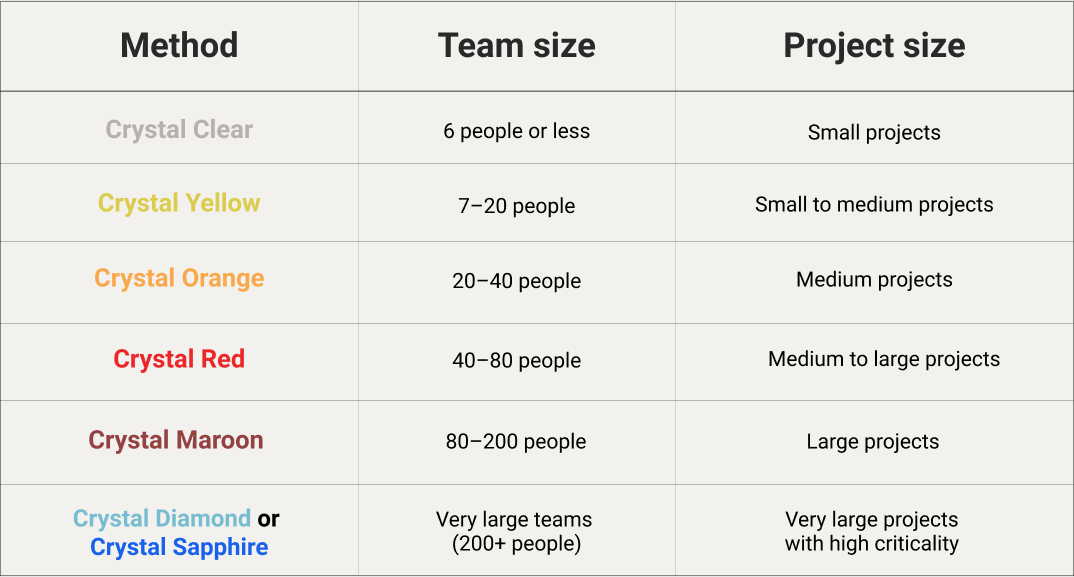
Task: Select the Crystal Yellow method name
Action: pyautogui.click(x=179, y=204)
